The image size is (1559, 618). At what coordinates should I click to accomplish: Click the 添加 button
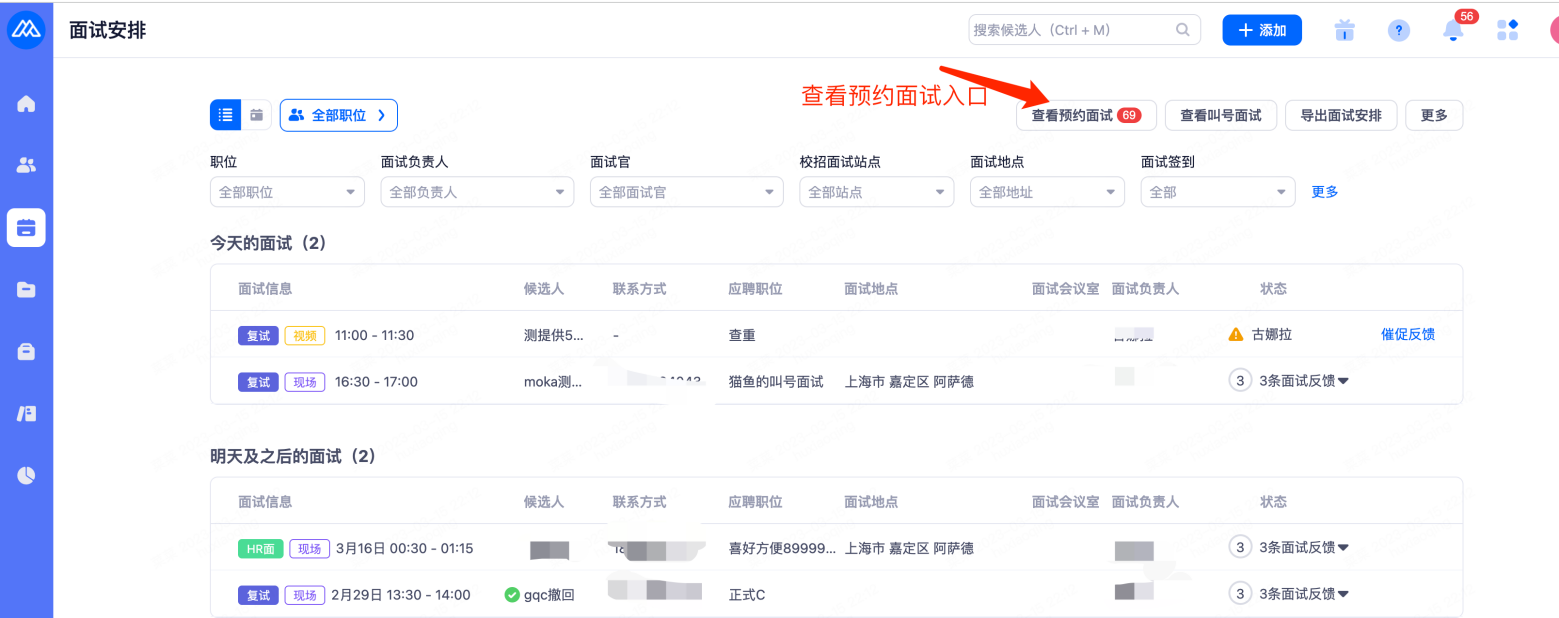tap(1261, 30)
